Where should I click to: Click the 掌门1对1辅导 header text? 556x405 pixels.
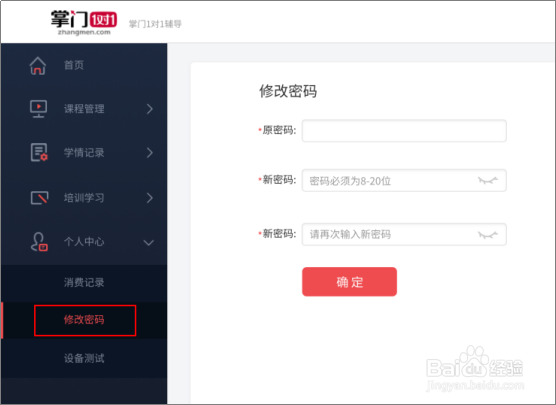click(x=155, y=24)
